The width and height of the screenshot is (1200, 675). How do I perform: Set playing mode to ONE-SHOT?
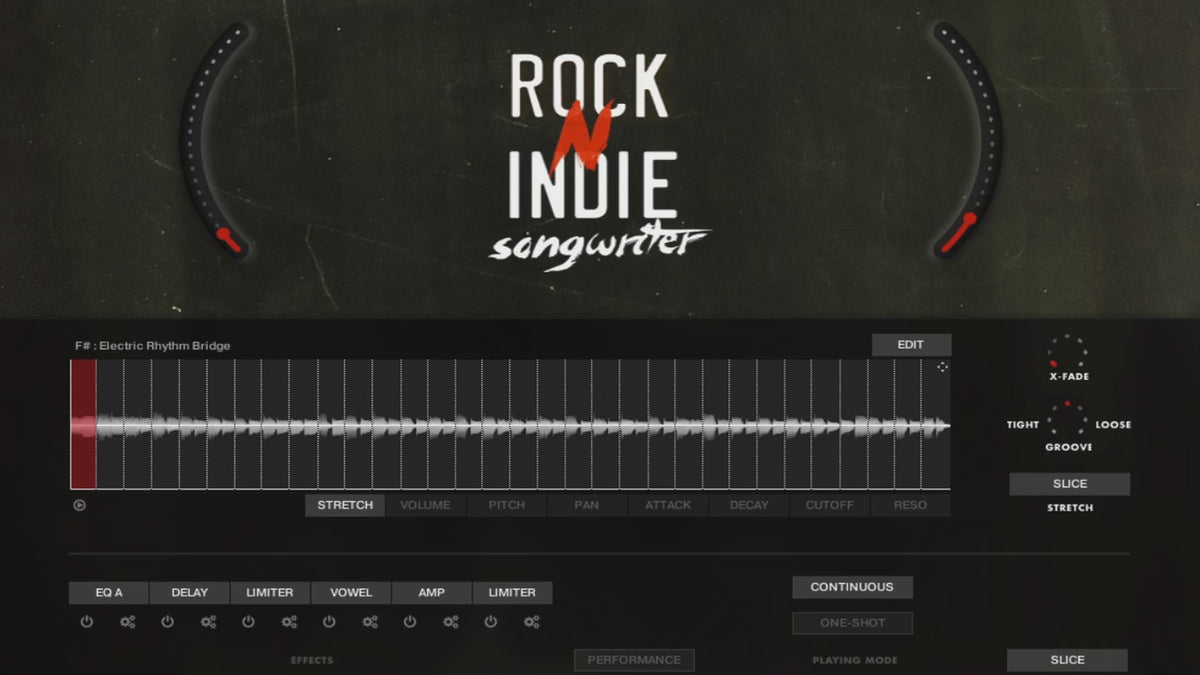point(852,623)
